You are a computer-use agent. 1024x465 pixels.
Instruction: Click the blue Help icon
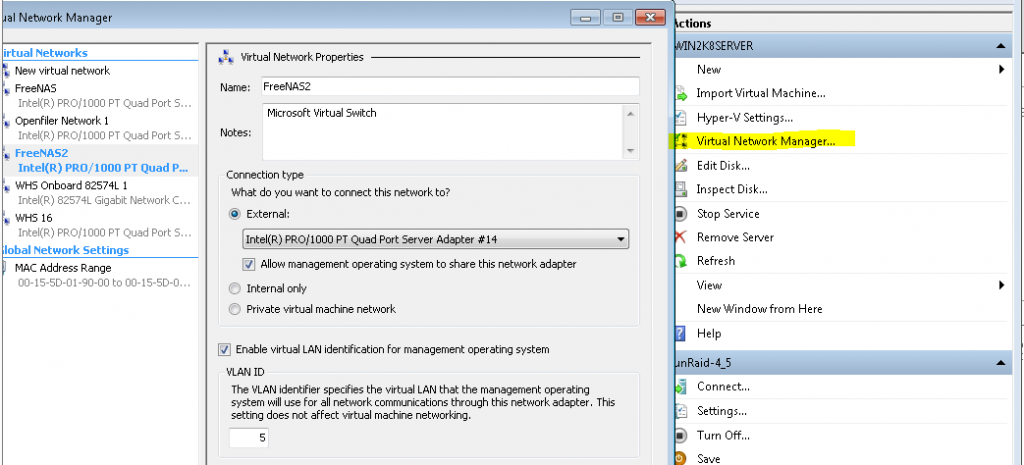(680, 333)
